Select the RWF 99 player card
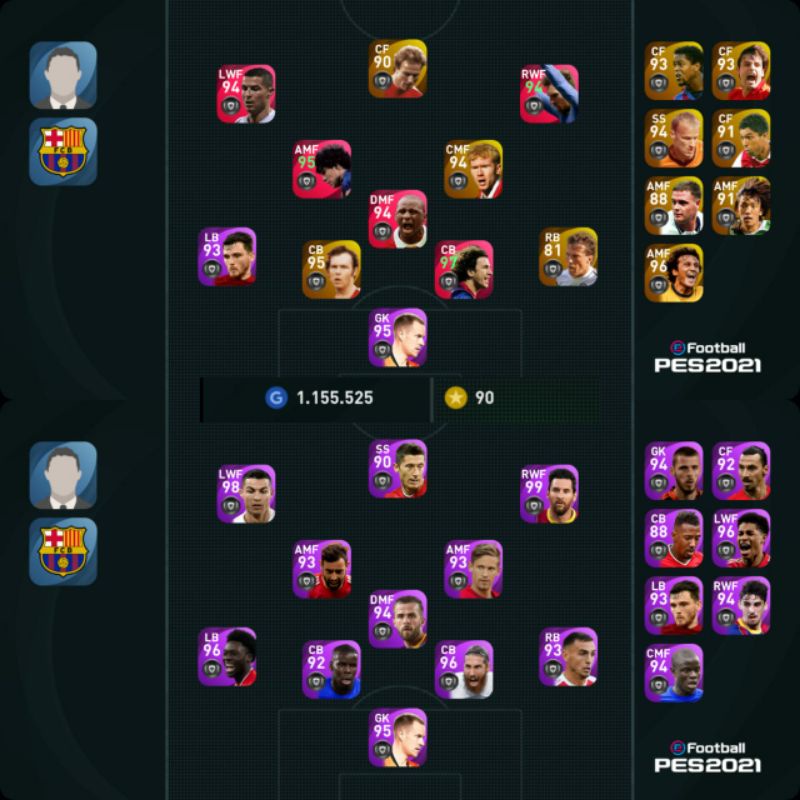 549,494
